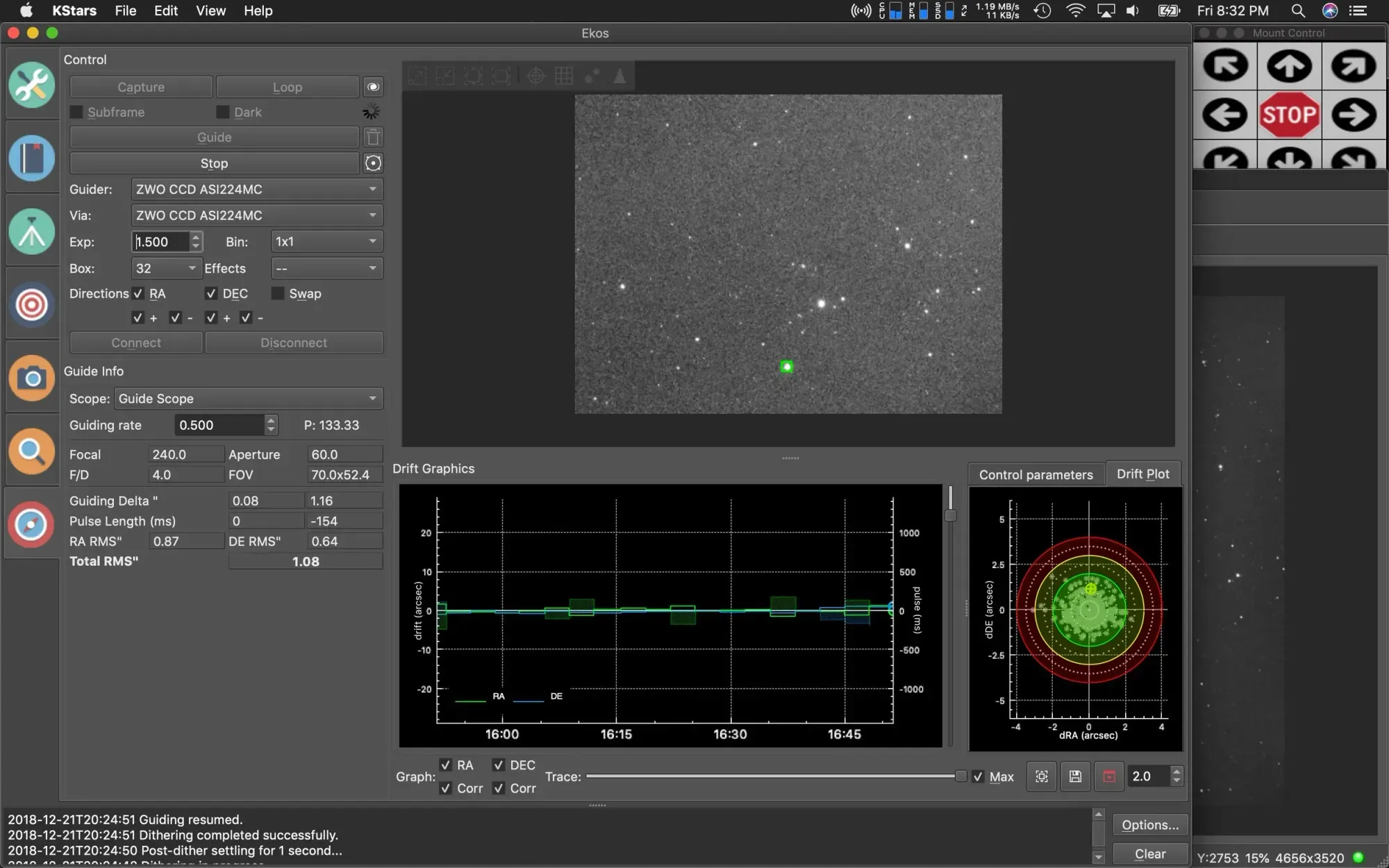Uncheck the Max trace checkbox
Screen dimensions: 1389x868
978,776
